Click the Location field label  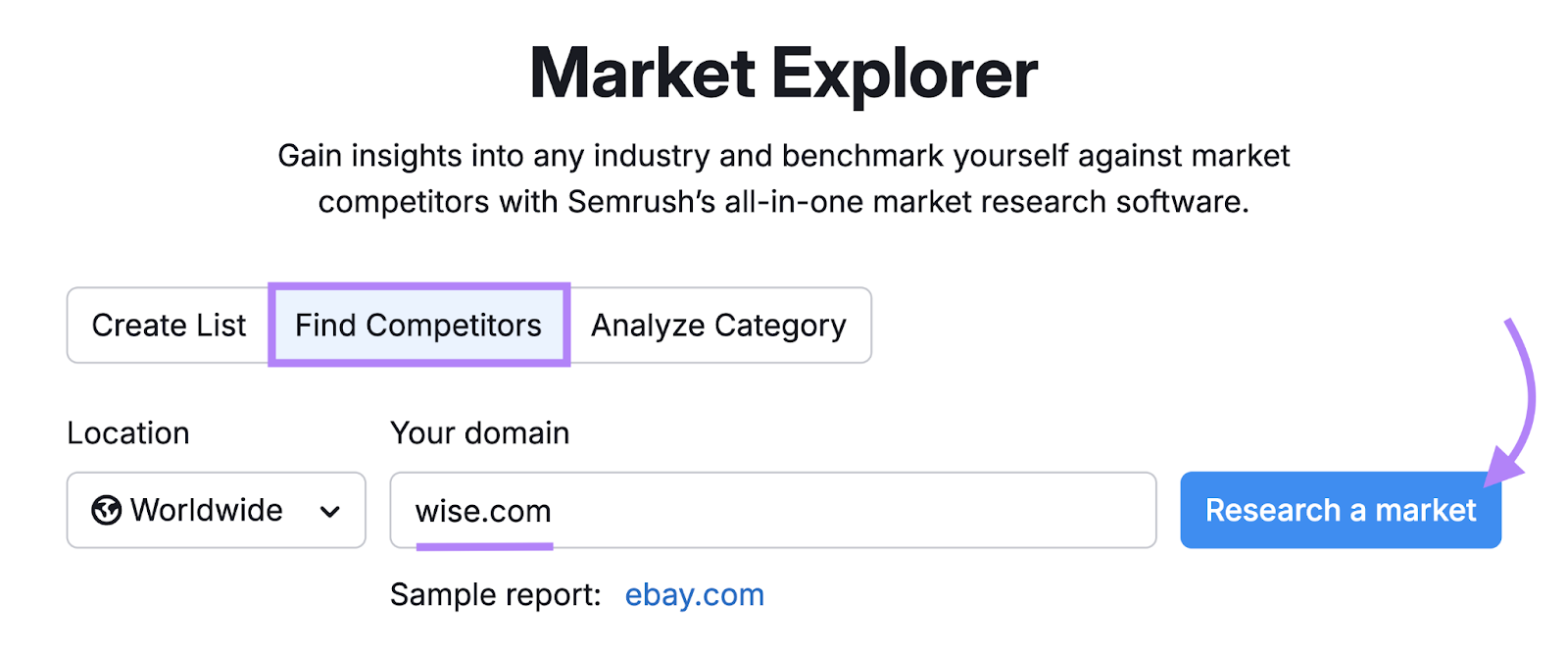[x=128, y=432]
